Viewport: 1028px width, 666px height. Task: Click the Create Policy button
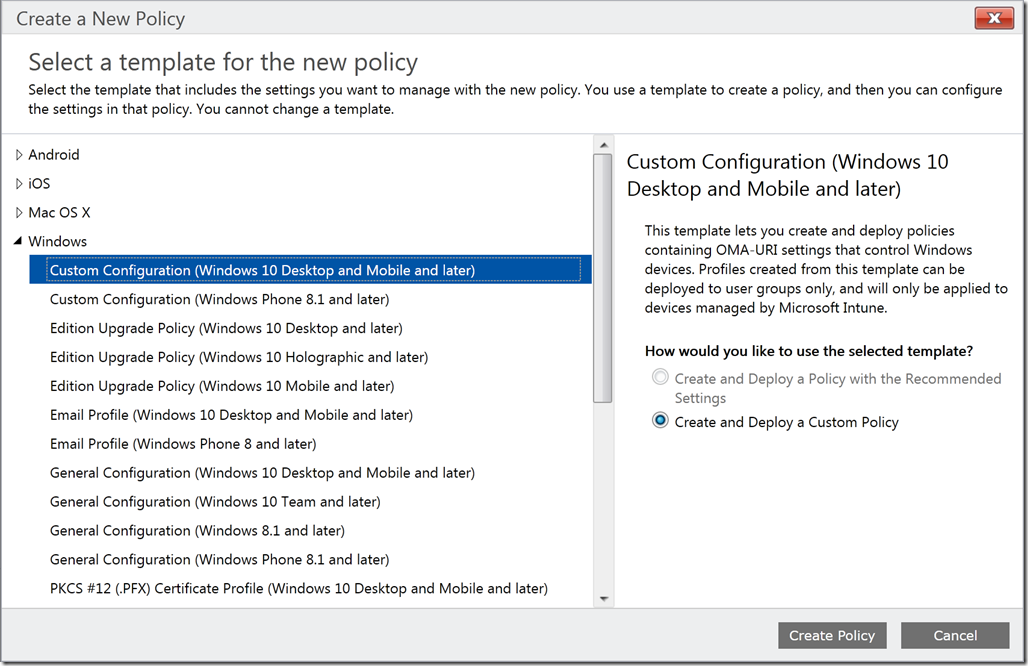[832, 635]
